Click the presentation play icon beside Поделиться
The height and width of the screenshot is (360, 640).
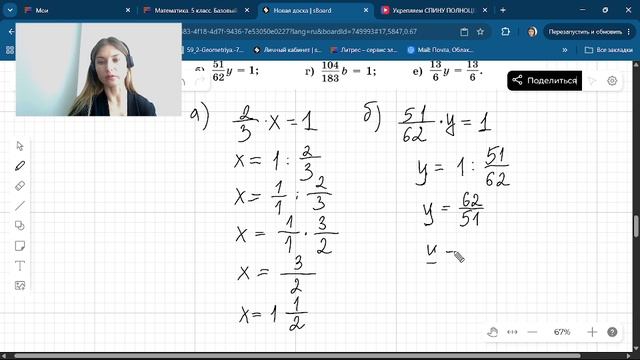click(592, 81)
